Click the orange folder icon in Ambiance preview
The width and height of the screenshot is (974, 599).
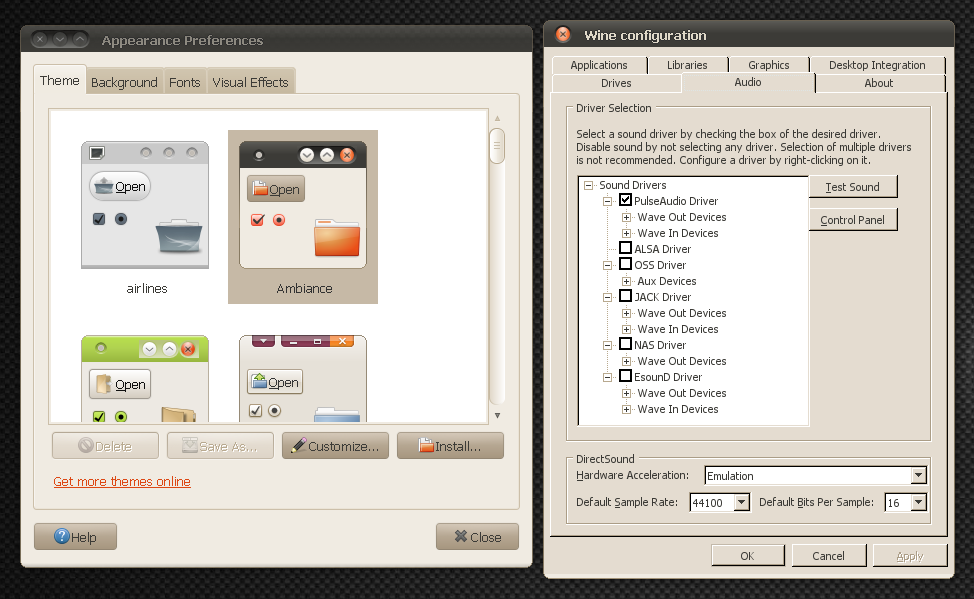coord(337,237)
